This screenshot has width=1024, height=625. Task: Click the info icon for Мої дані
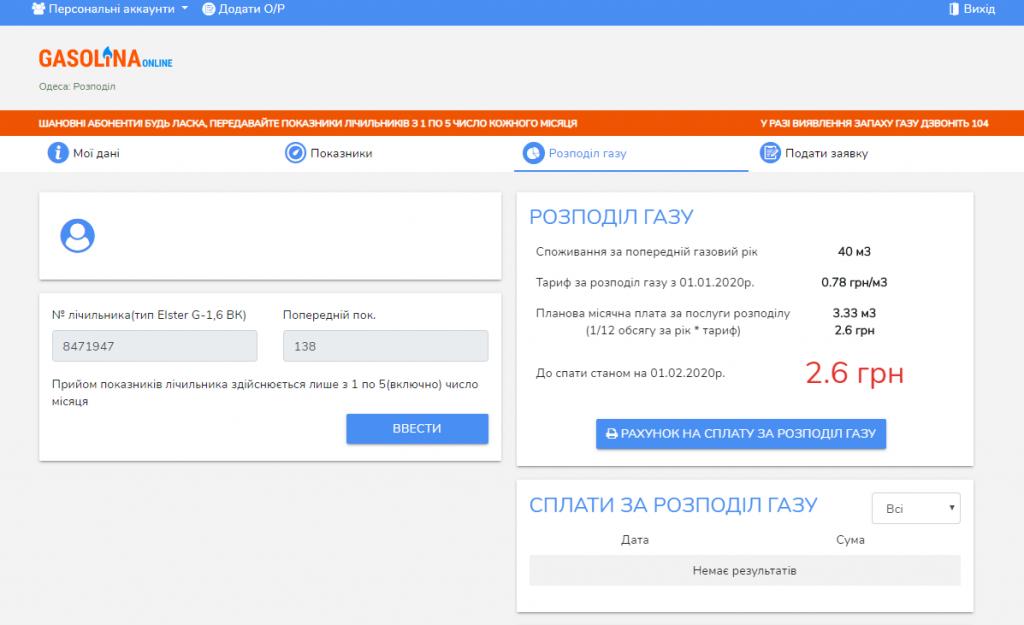tap(57, 153)
